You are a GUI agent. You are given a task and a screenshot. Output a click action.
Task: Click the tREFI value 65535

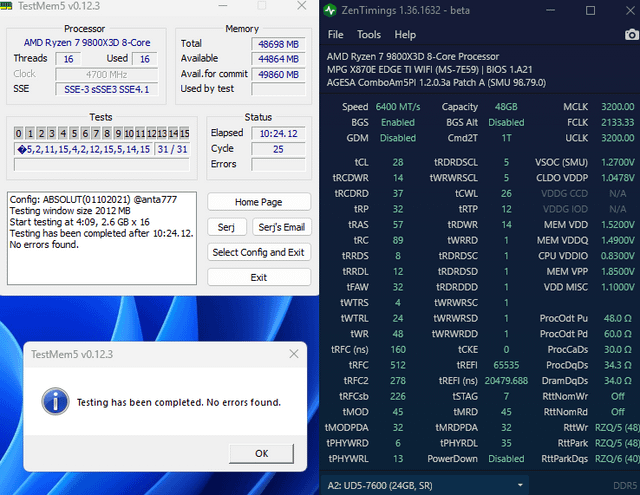pos(506,365)
